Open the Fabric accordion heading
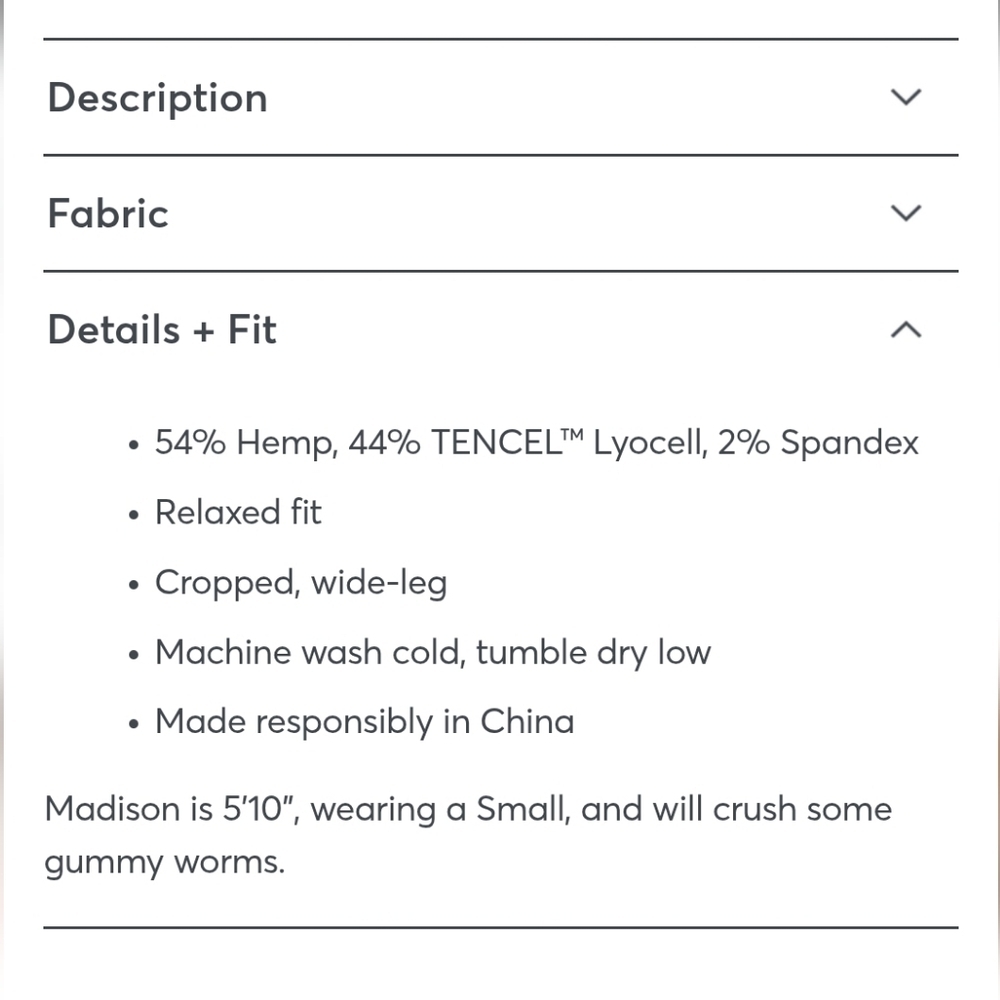1000x1000 pixels. click(108, 213)
